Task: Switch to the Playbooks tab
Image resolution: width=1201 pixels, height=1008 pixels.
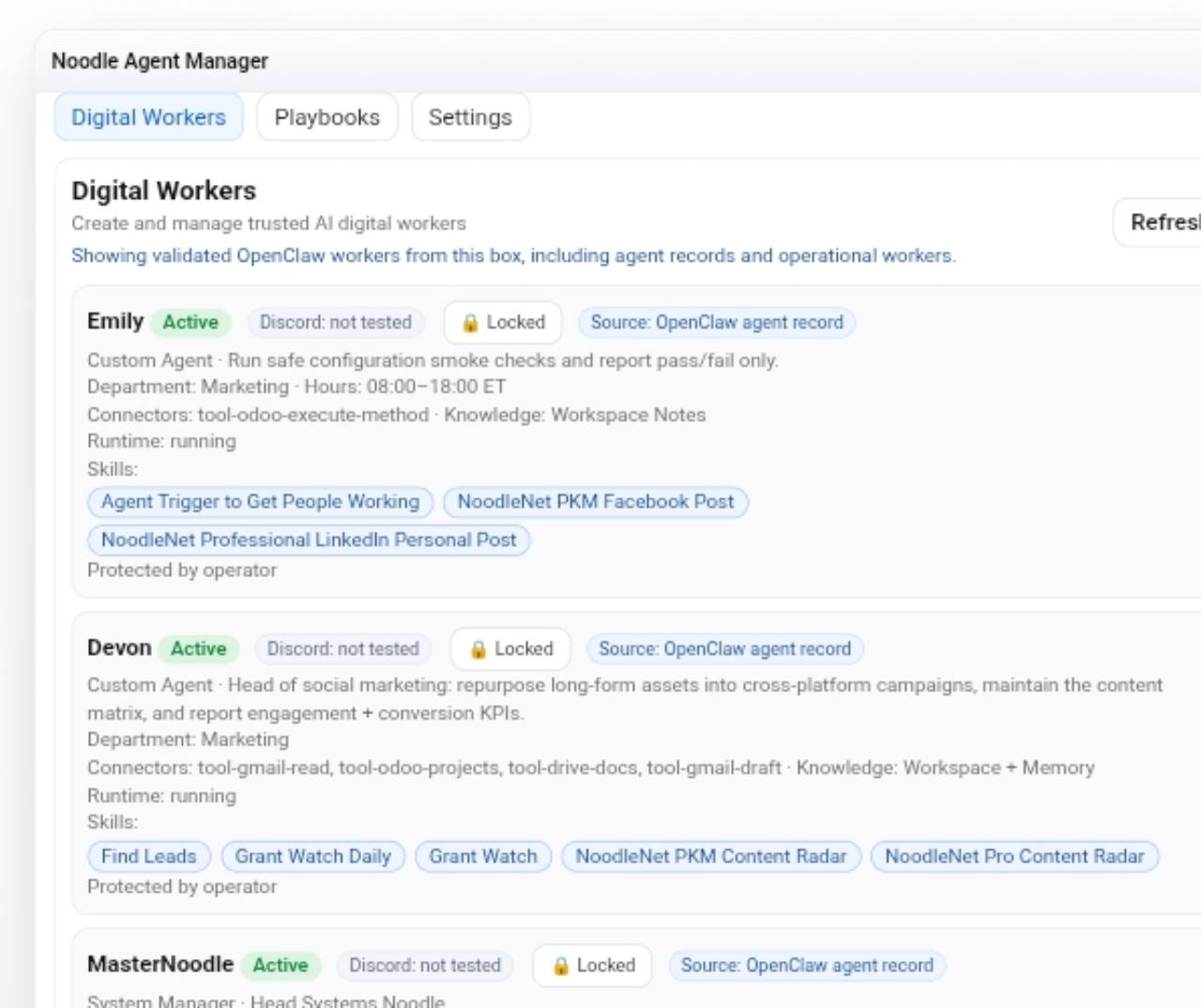Action: (x=327, y=117)
